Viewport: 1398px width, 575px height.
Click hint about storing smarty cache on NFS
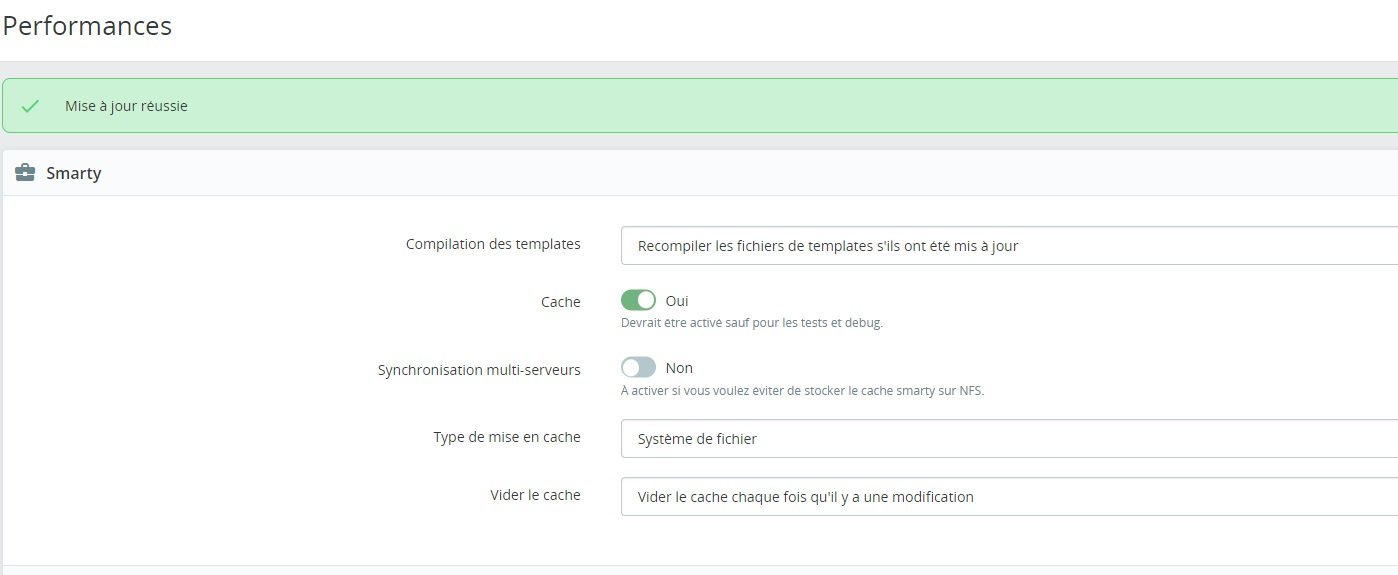(x=803, y=391)
